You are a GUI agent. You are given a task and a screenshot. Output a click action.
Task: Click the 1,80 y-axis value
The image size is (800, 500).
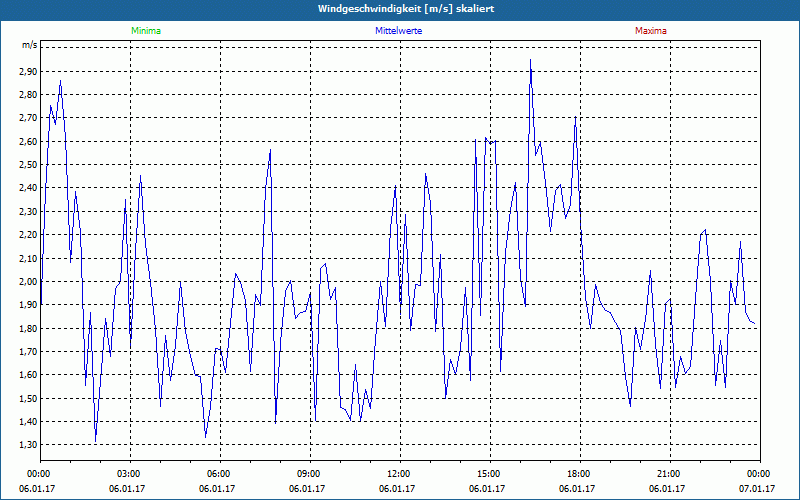tap(29, 328)
